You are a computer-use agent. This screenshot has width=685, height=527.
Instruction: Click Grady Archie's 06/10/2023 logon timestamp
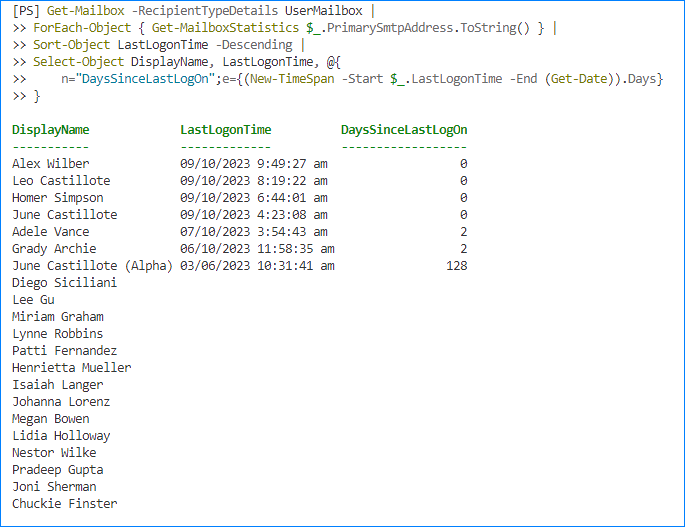pos(257,248)
